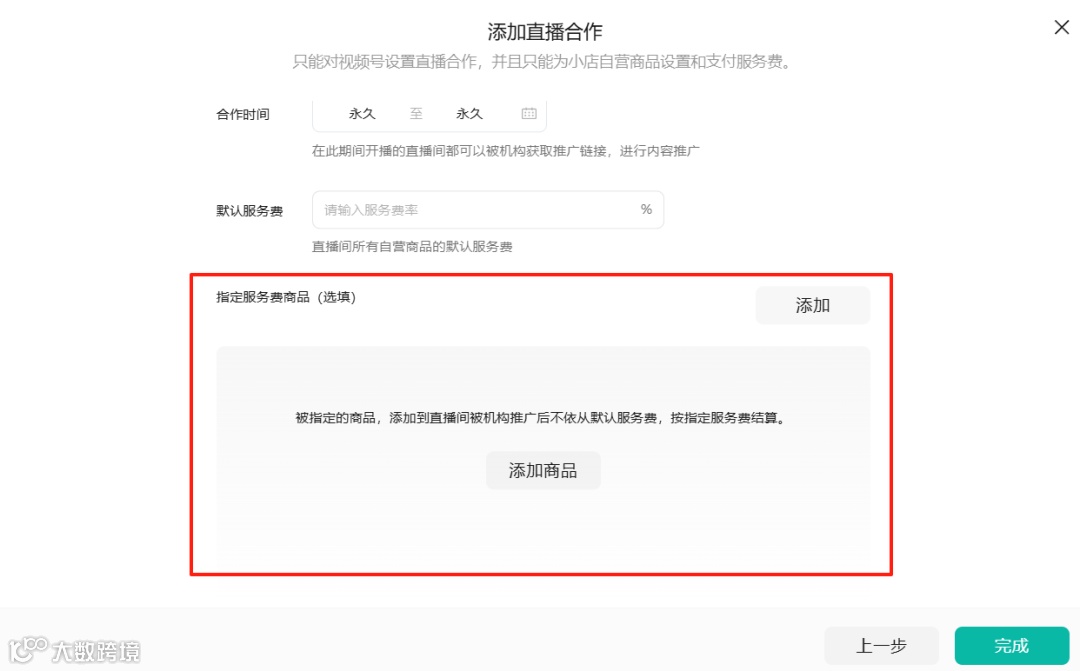Click the 添加商品 button in empty list
1080x671 pixels.
(x=543, y=471)
